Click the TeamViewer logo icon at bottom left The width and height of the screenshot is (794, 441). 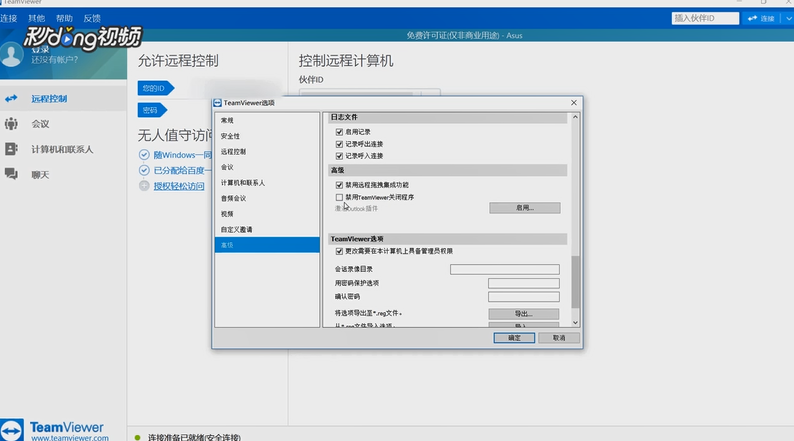tap(12, 430)
